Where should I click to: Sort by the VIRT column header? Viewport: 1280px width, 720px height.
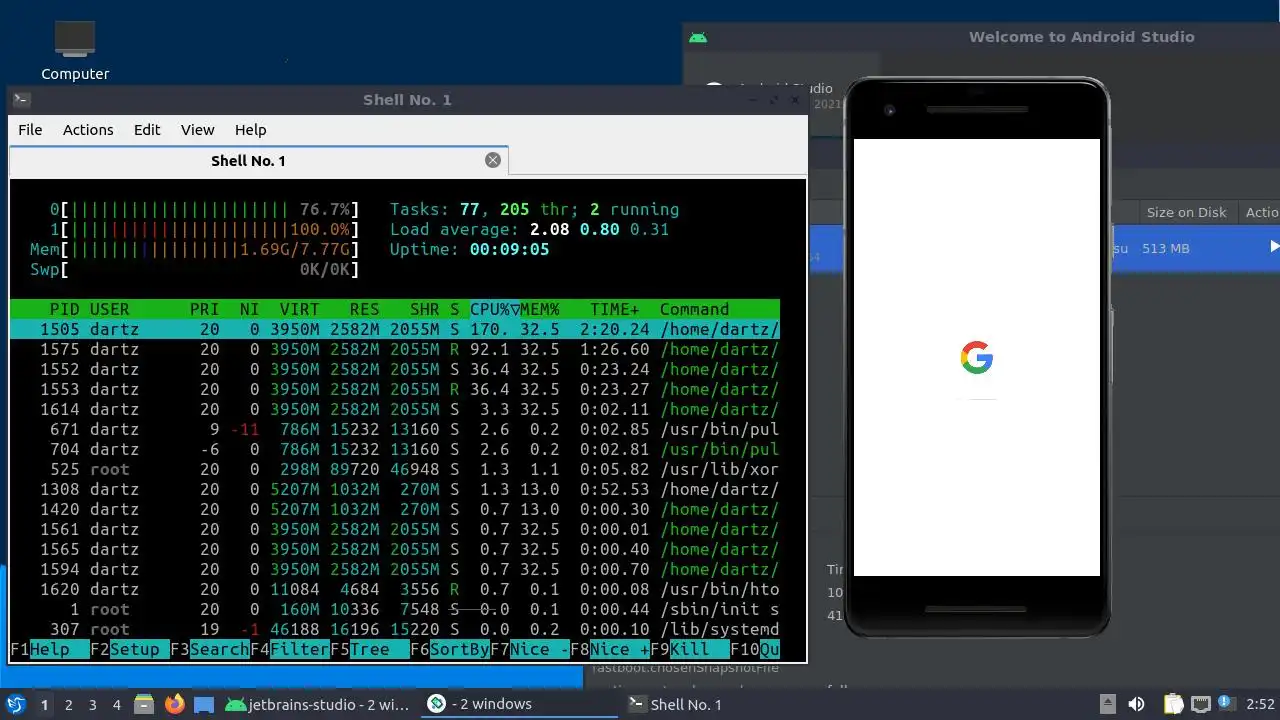(x=300, y=309)
